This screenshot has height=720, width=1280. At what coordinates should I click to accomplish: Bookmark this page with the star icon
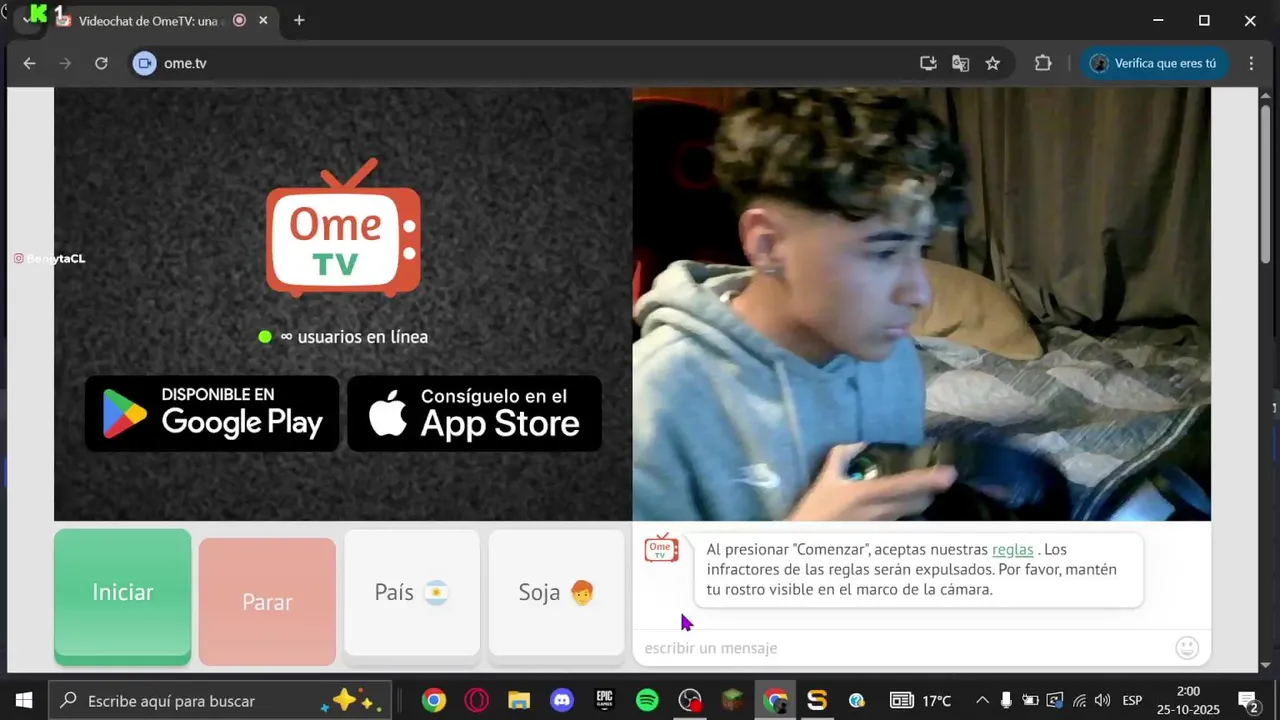pos(992,63)
